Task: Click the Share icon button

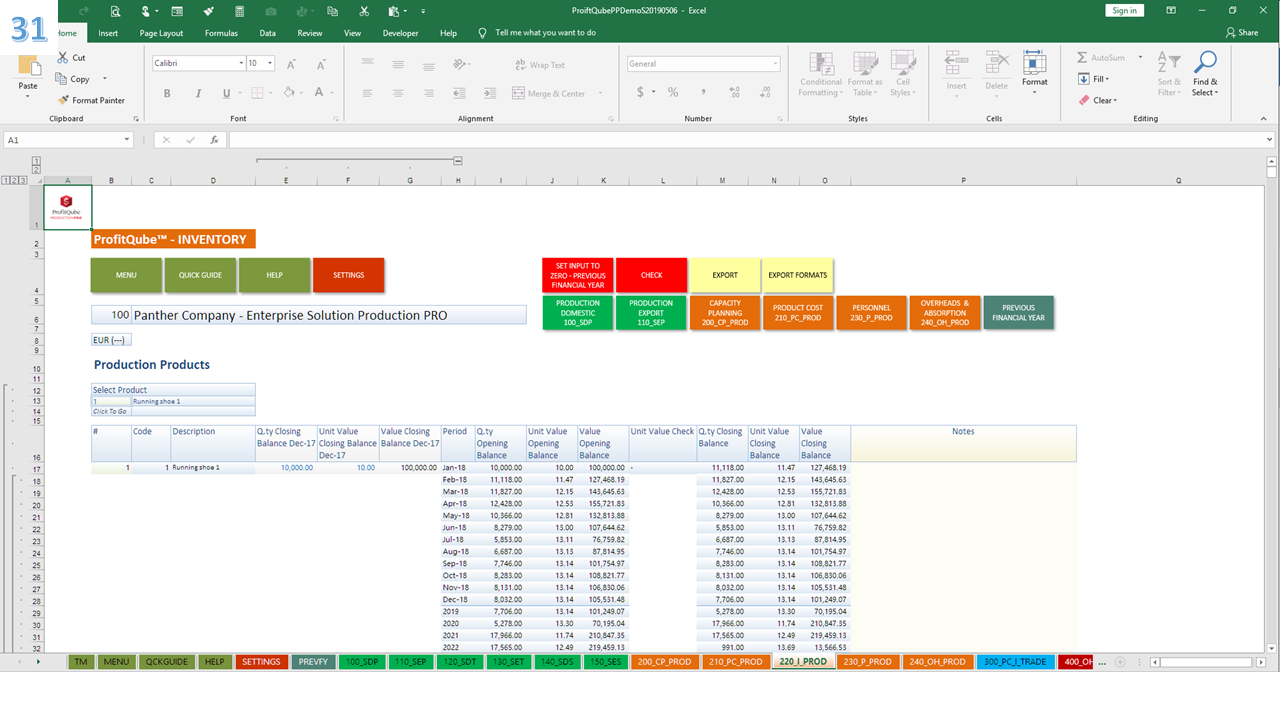Action: point(1243,32)
